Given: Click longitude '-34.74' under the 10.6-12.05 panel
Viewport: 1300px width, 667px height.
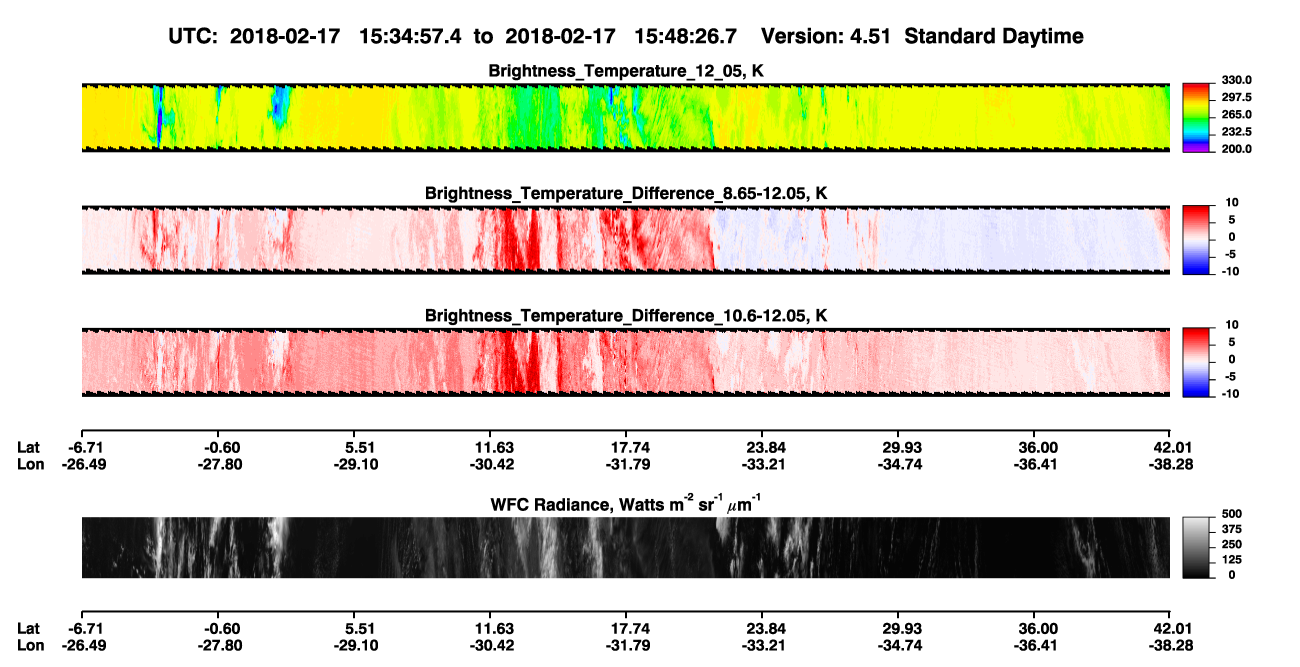Looking at the screenshot, I should [x=898, y=464].
